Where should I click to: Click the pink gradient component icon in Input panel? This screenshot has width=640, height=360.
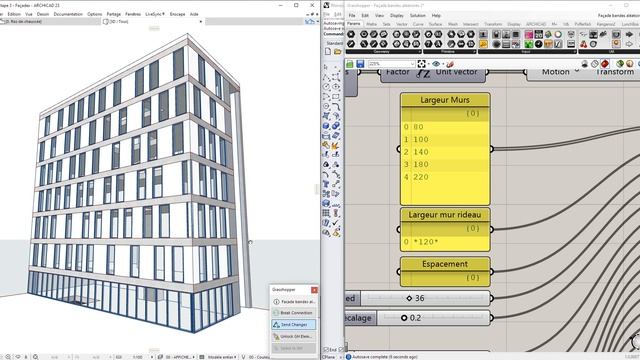529,34
